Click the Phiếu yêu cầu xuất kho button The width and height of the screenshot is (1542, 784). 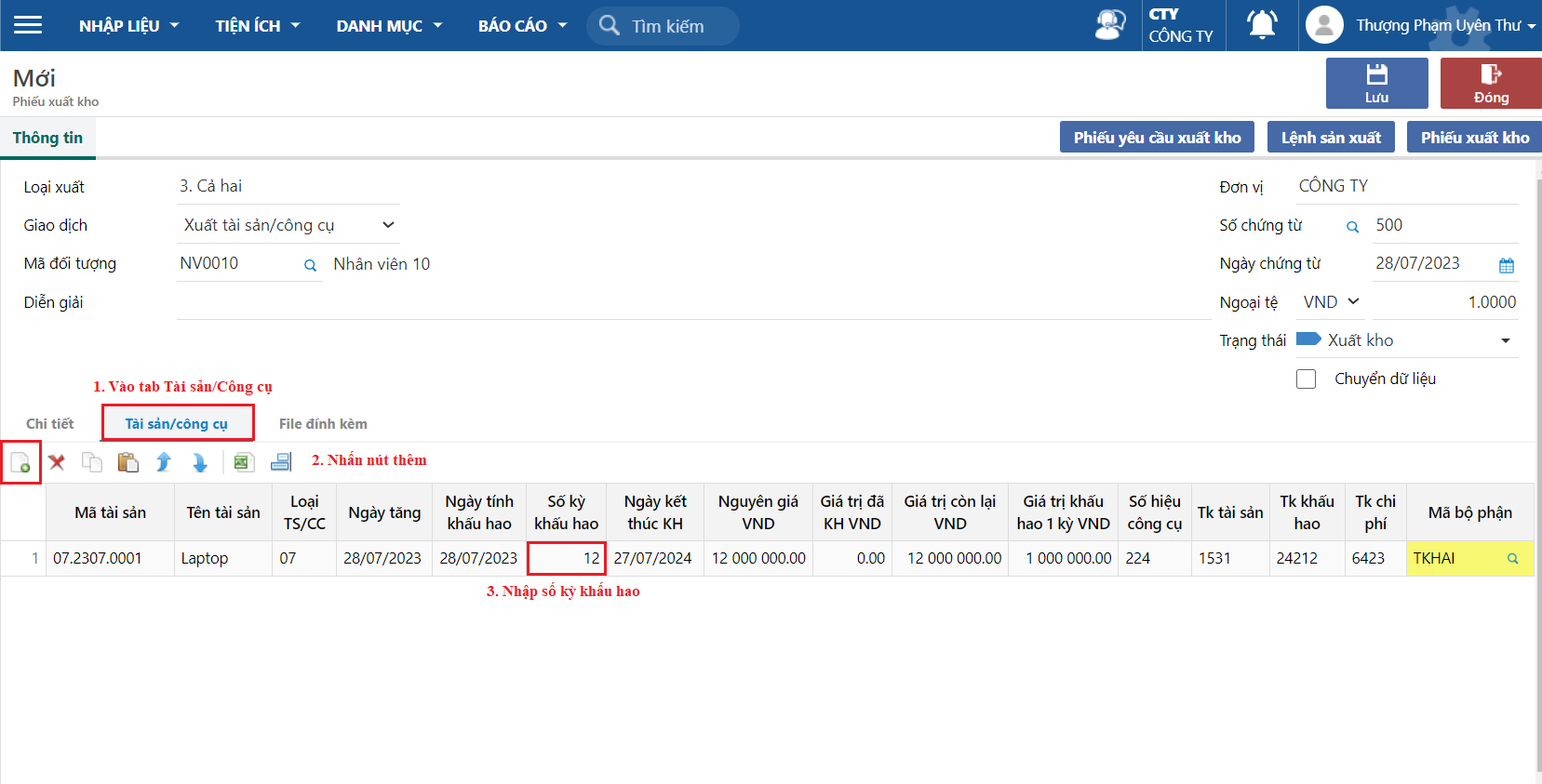(x=1157, y=138)
